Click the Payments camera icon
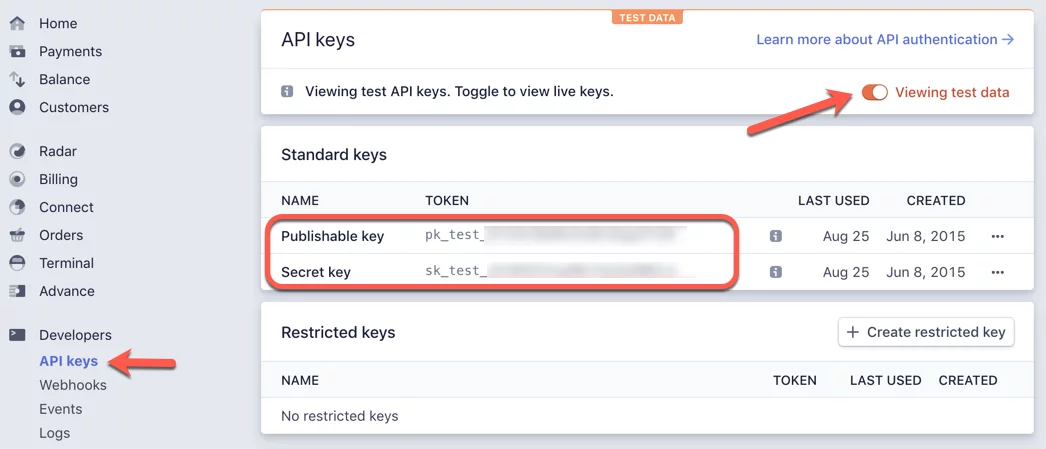This screenshot has height=449, width=1046. click(x=17, y=51)
